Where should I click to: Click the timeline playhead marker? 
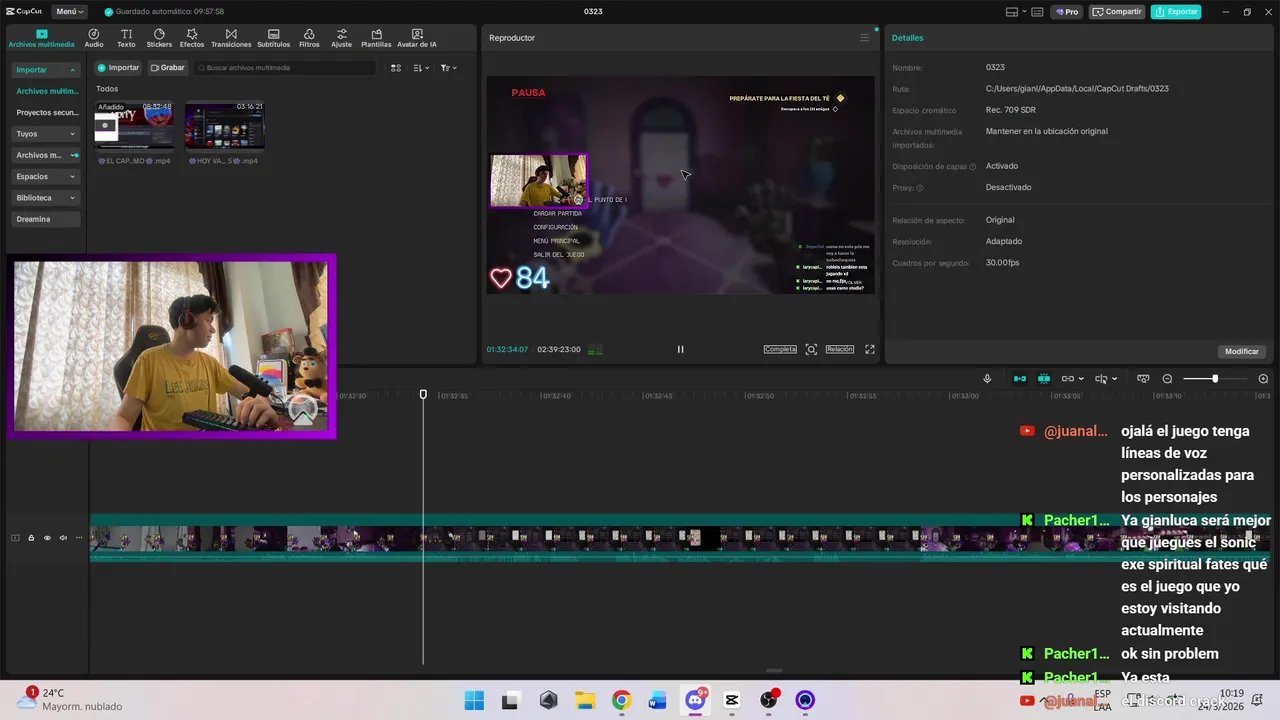[423, 395]
